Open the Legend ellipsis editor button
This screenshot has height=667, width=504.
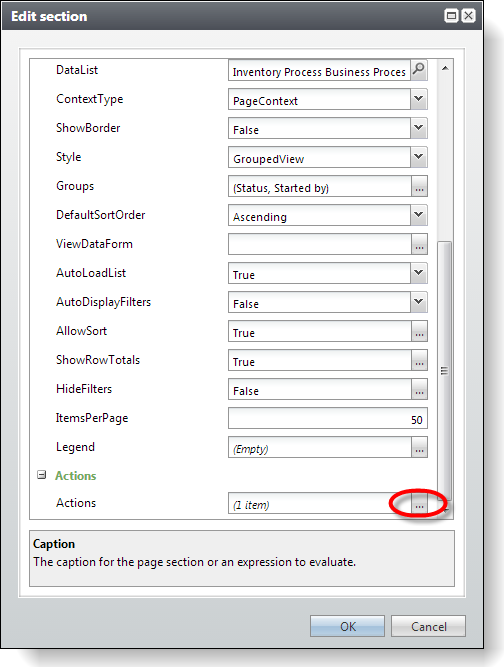coord(419,448)
